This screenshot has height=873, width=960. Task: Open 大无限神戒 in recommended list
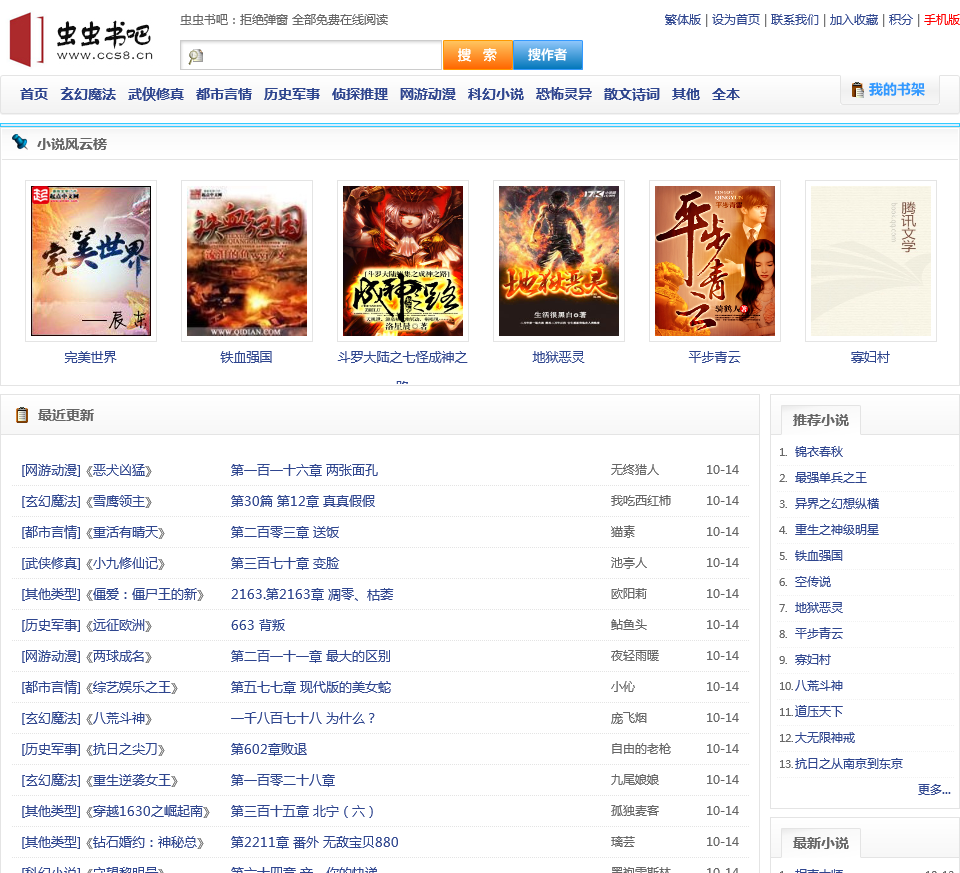[x=825, y=738]
